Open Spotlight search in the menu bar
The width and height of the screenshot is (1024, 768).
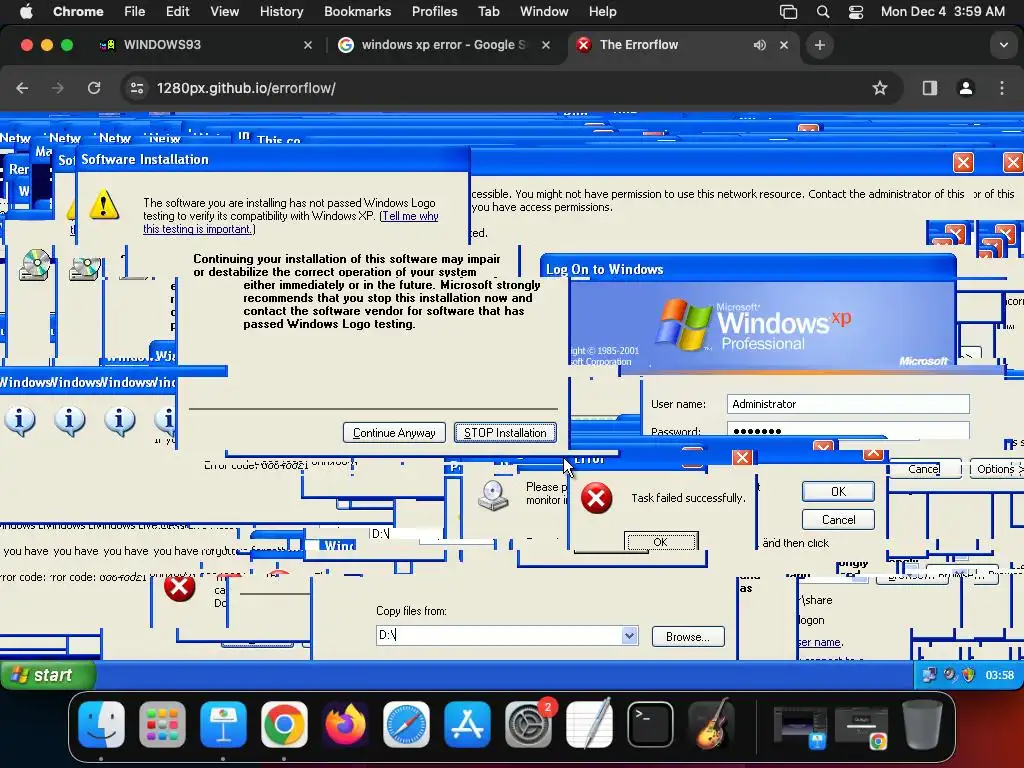823,11
